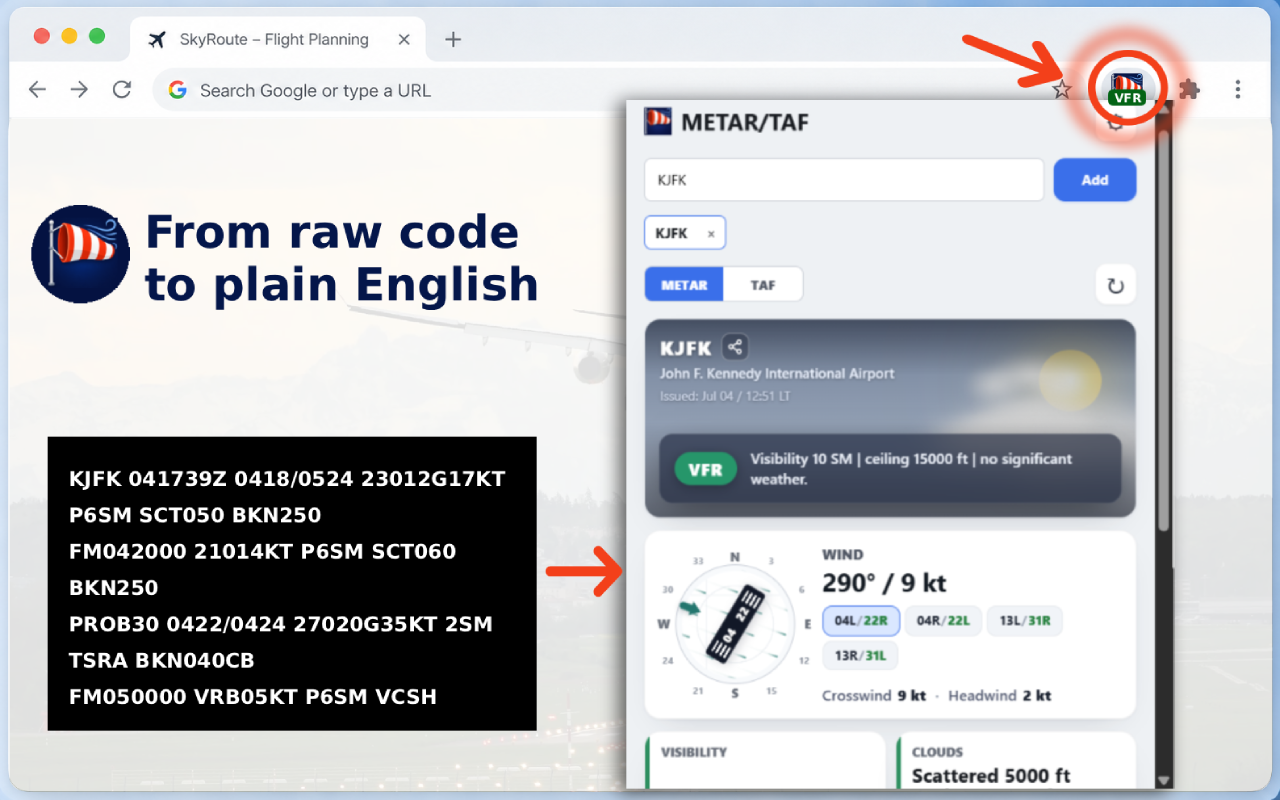This screenshot has height=800, width=1280.
Task: Click the scrollbar down arrow in popup
Action: tap(1163, 780)
